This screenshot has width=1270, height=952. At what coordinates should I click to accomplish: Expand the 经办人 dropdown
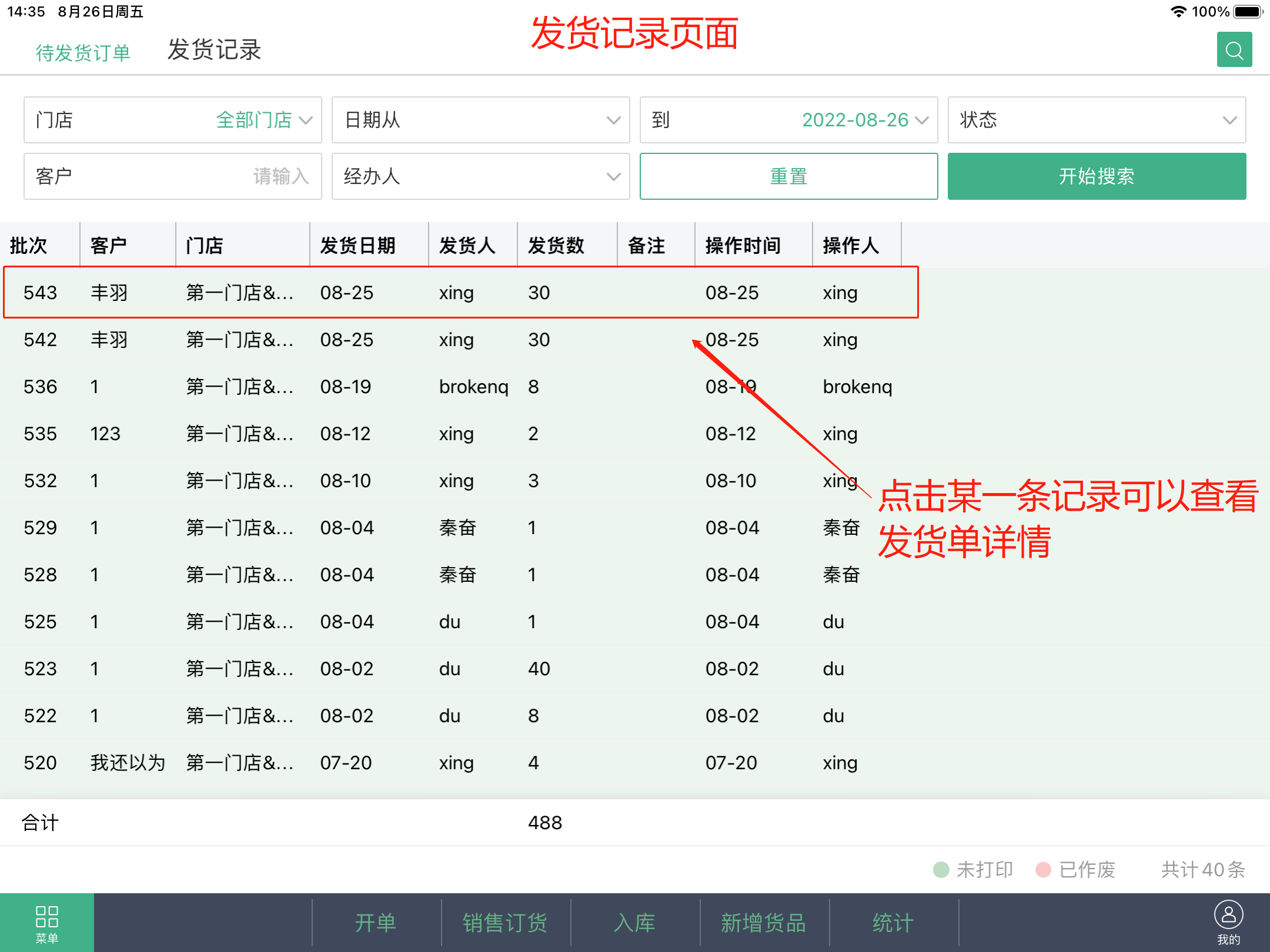click(x=481, y=176)
